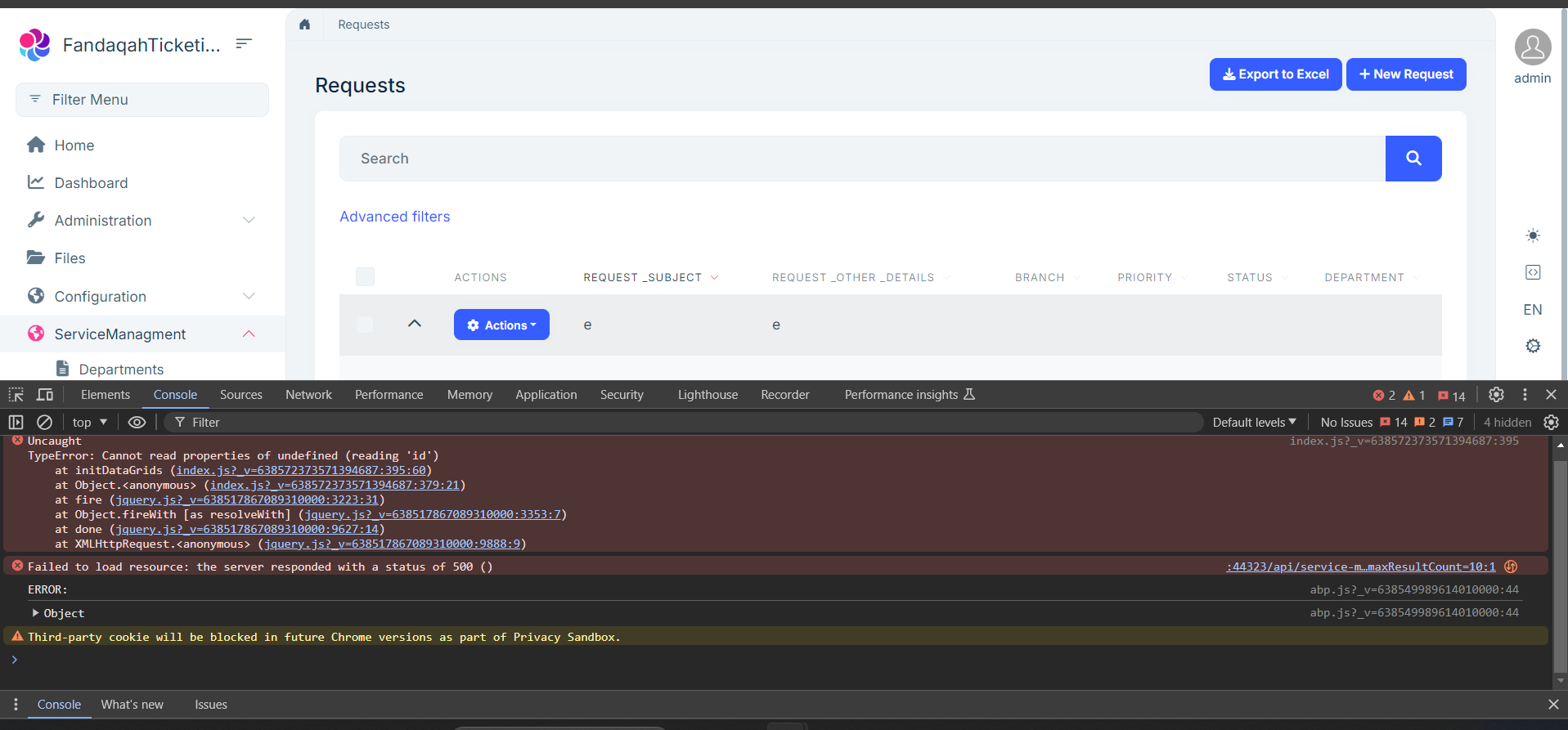Toggle the console live expression eye
The image size is (1568, 730).
pos(137,423)
